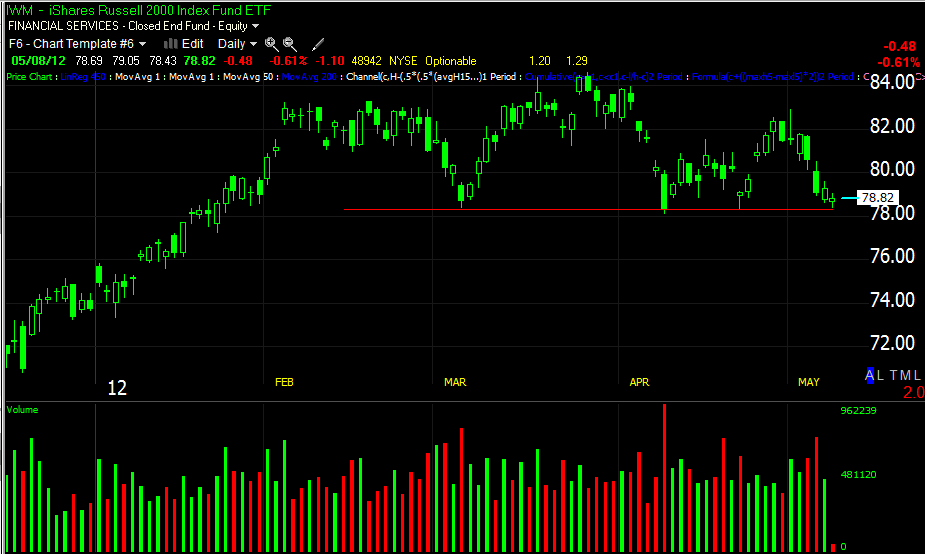Screen dimensions: 925x554
Task: Click the 12 year label on time axis
Action: [117, 388]
